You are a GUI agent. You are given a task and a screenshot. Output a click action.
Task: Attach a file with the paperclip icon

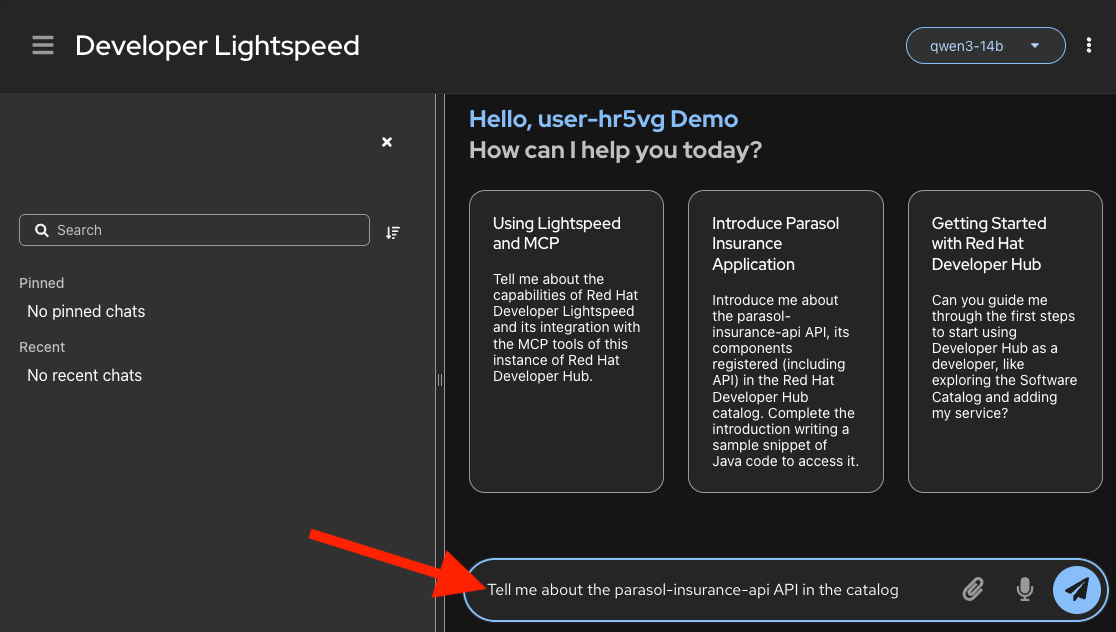pyautogui.click(x=973, y=589)
